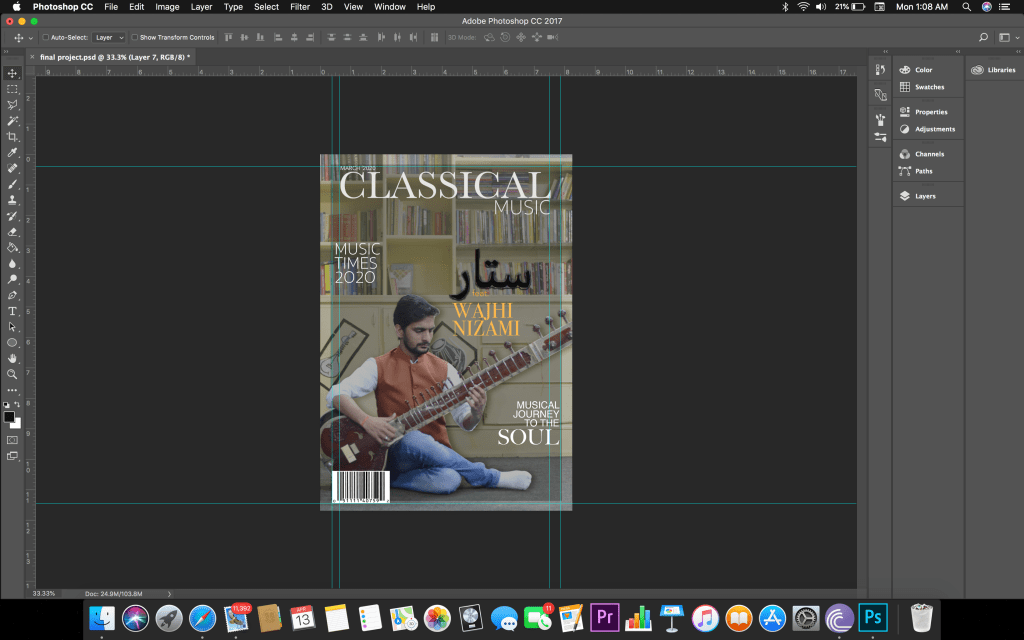This screenshot has height=640, width=1024.
Task: Select the Rectangular Marquee tool
Action: pyautogui.click(x=13, y=89)
